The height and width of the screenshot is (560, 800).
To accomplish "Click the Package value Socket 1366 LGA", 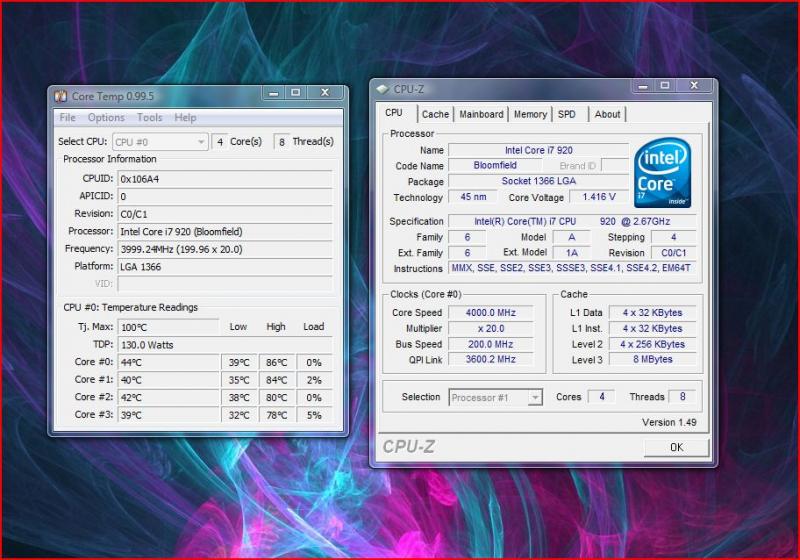I will [x=538, y=181].
